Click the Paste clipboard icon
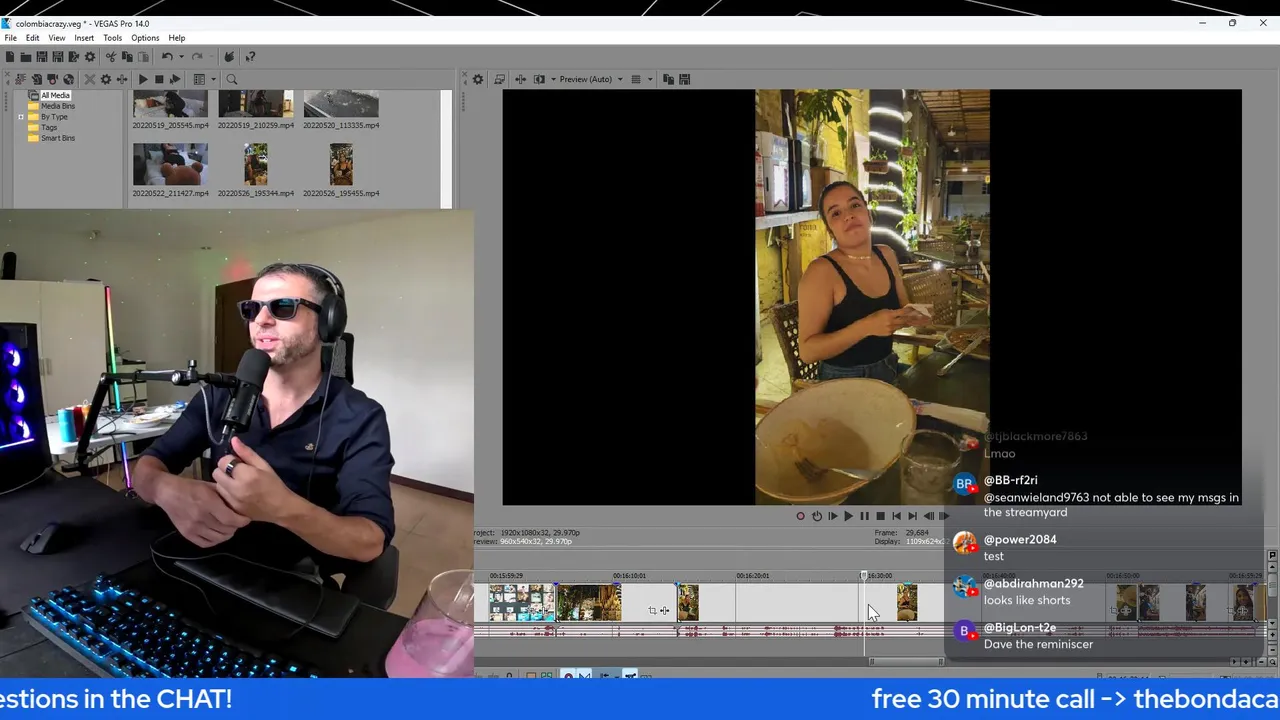The width and height of the screenshot is (1280, 720). [x=143, y=57]
